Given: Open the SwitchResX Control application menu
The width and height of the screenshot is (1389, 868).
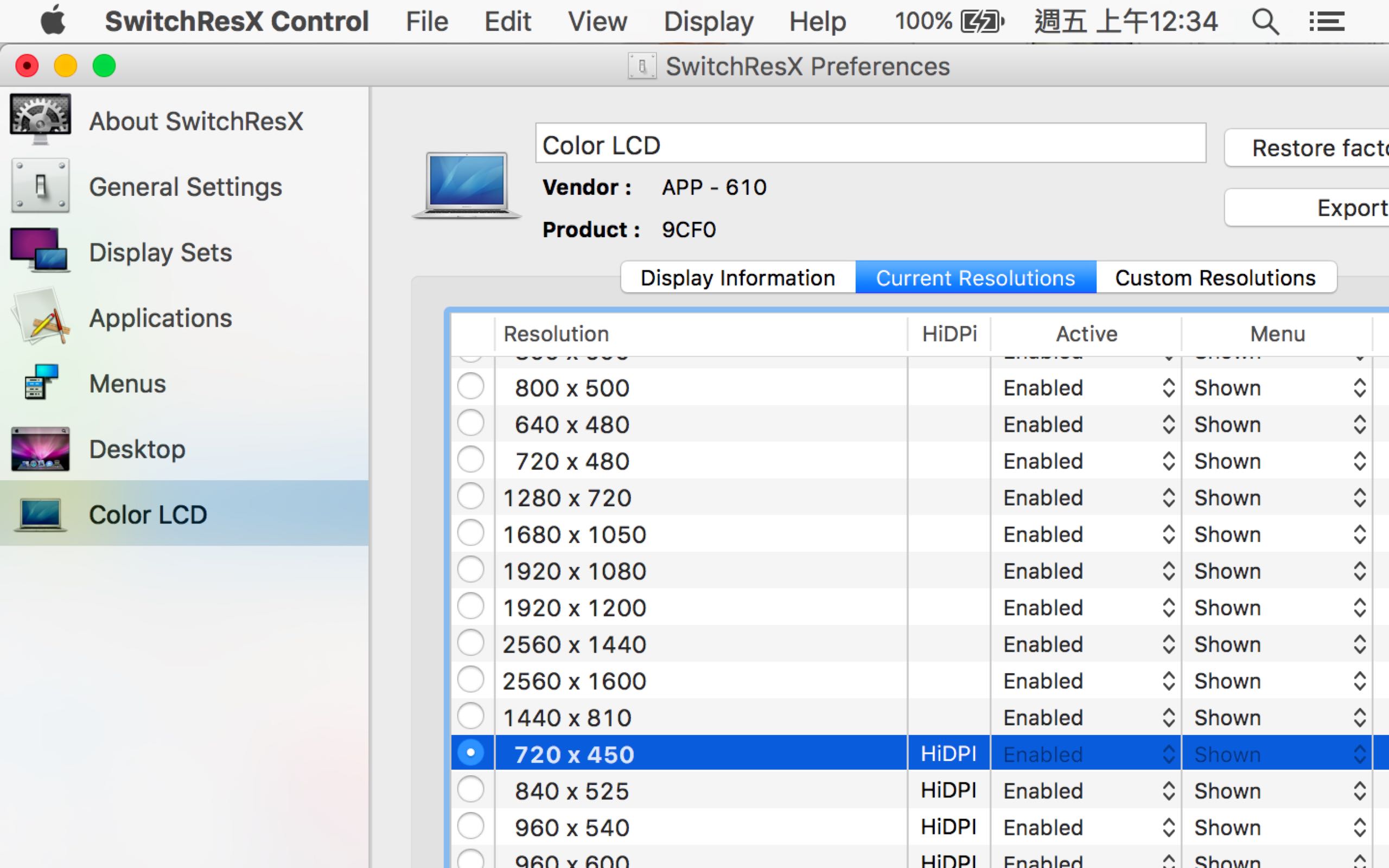Looking at the screenshot, I should tap(237, 22).
